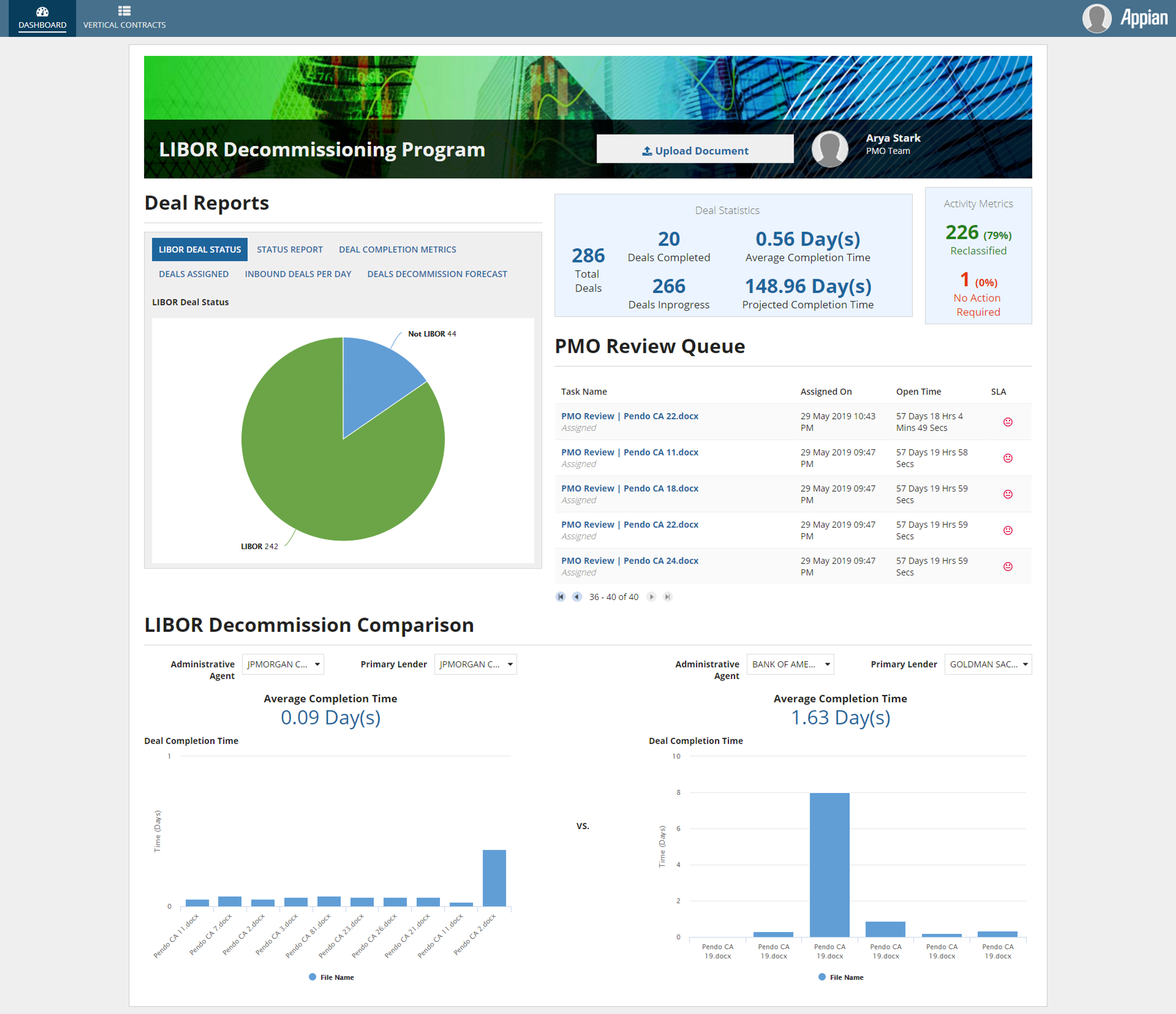This screenshot has width=1176, height=1014.
Task: Sort queue by Open Time column
Action: (x=918, y=392)
